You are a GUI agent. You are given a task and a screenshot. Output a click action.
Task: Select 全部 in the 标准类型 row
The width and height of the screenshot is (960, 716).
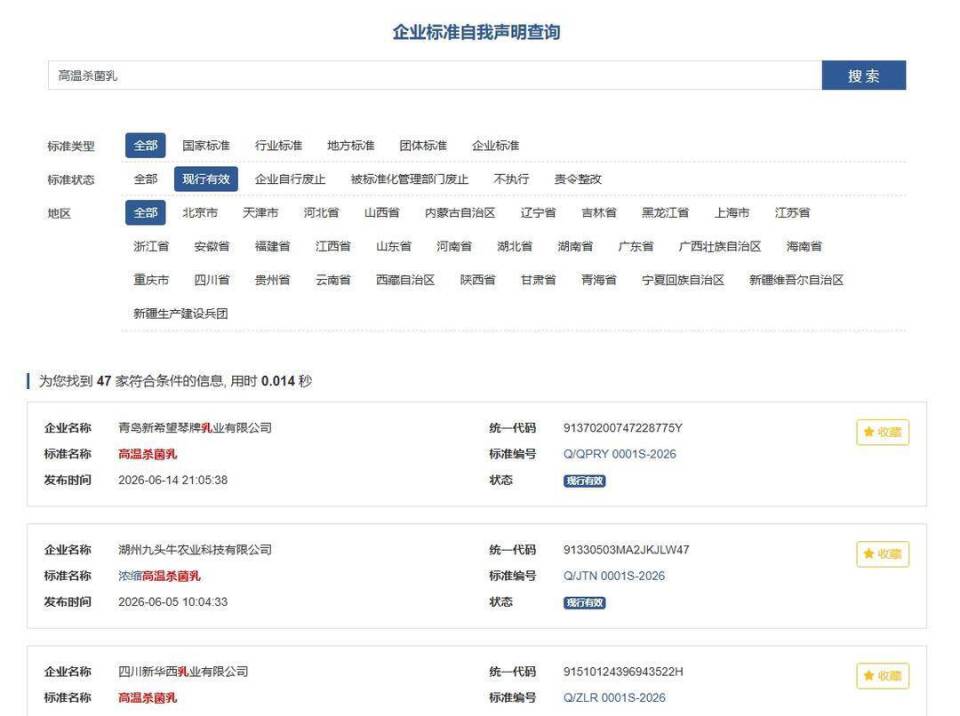(146, 146)
